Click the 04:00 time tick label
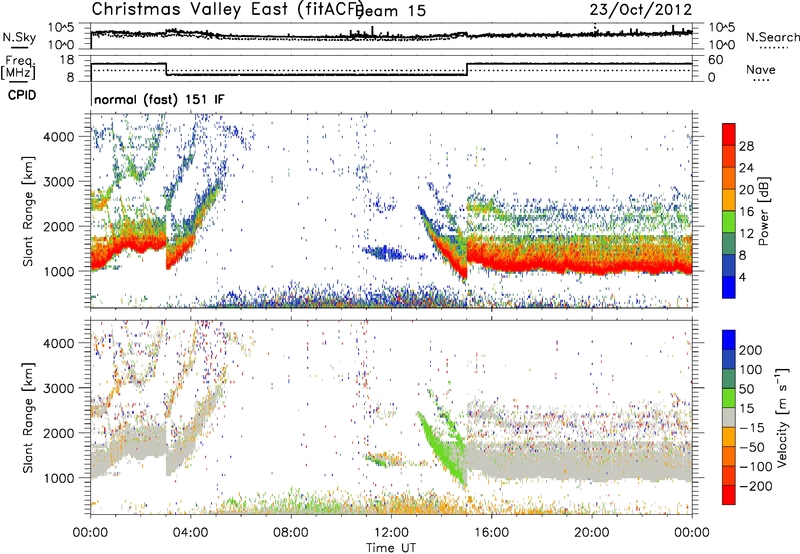The width and height of the screenshot is (800, 554). 190,533
